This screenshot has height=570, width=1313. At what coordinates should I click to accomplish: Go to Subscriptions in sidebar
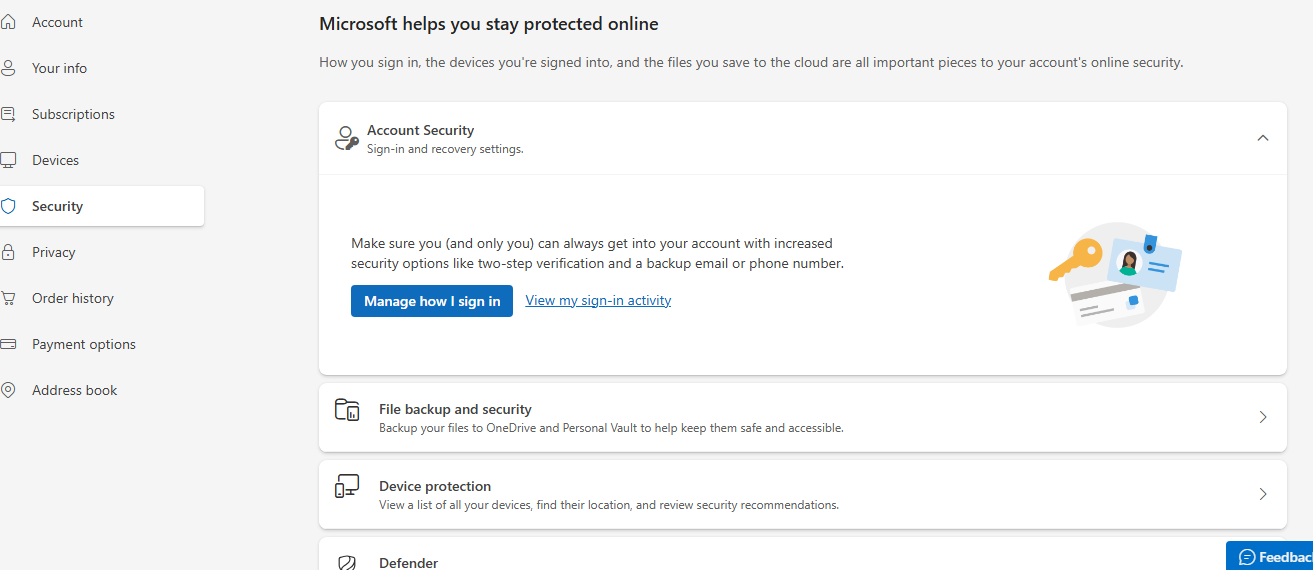[73, 114]
